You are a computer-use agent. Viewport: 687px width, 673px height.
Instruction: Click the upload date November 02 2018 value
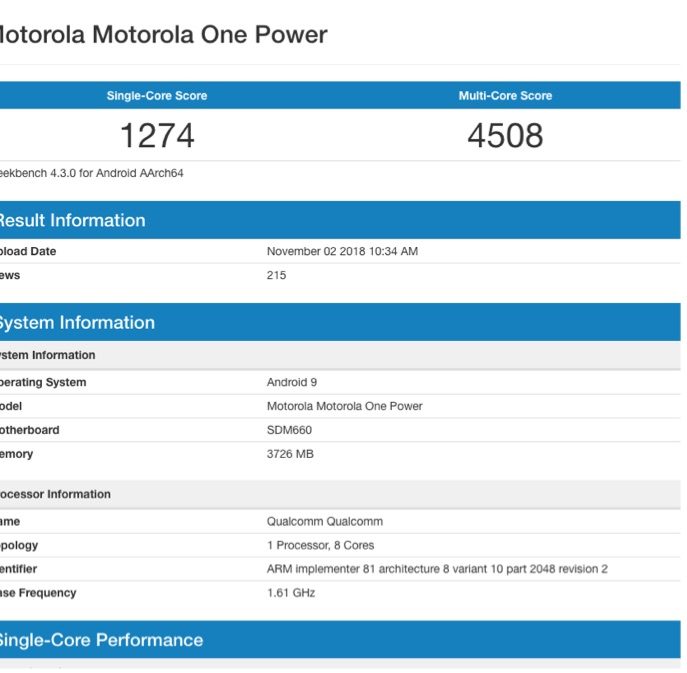[342, 252]
